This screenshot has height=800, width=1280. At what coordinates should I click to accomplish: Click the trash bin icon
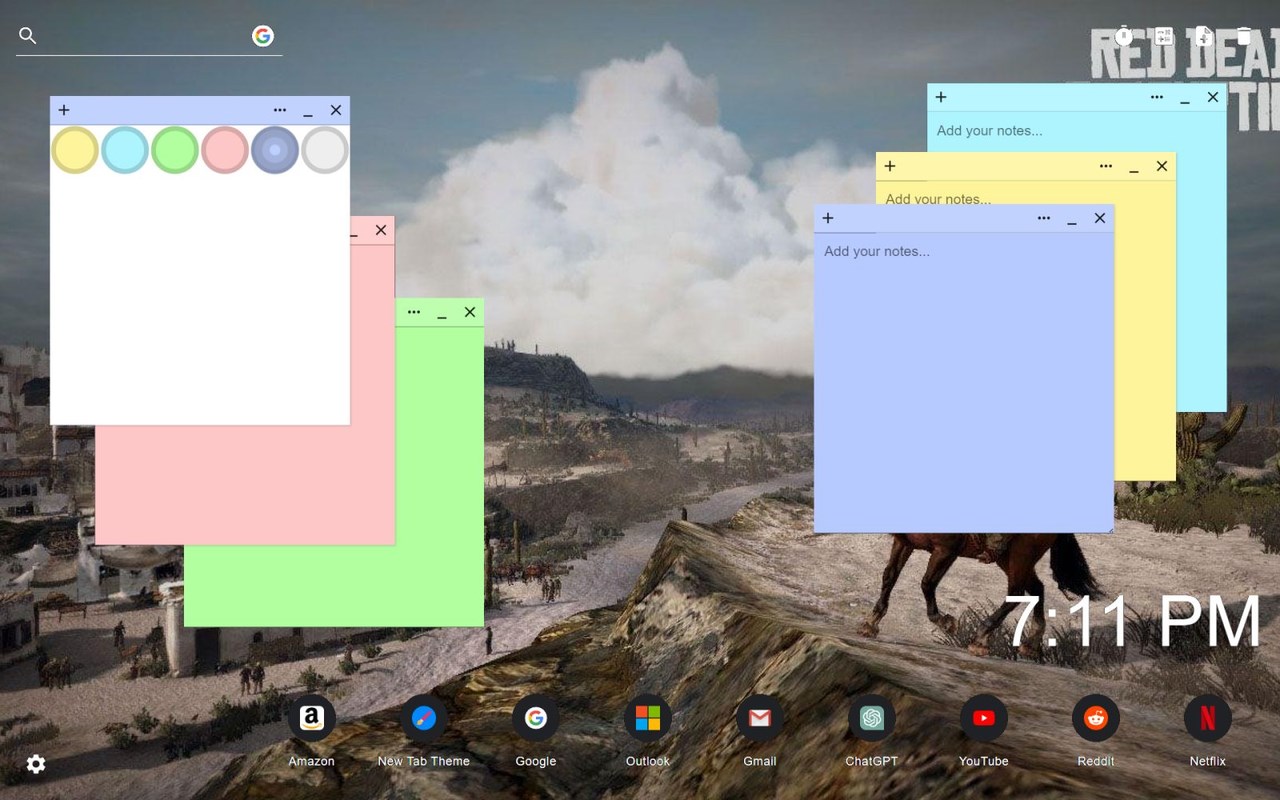click(1244, 36)
